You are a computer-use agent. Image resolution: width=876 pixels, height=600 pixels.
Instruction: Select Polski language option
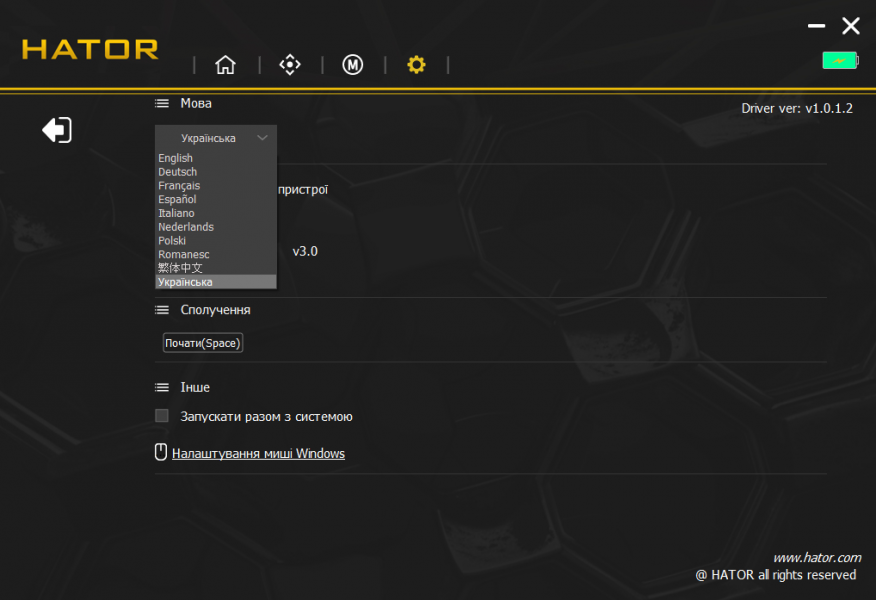172,241
